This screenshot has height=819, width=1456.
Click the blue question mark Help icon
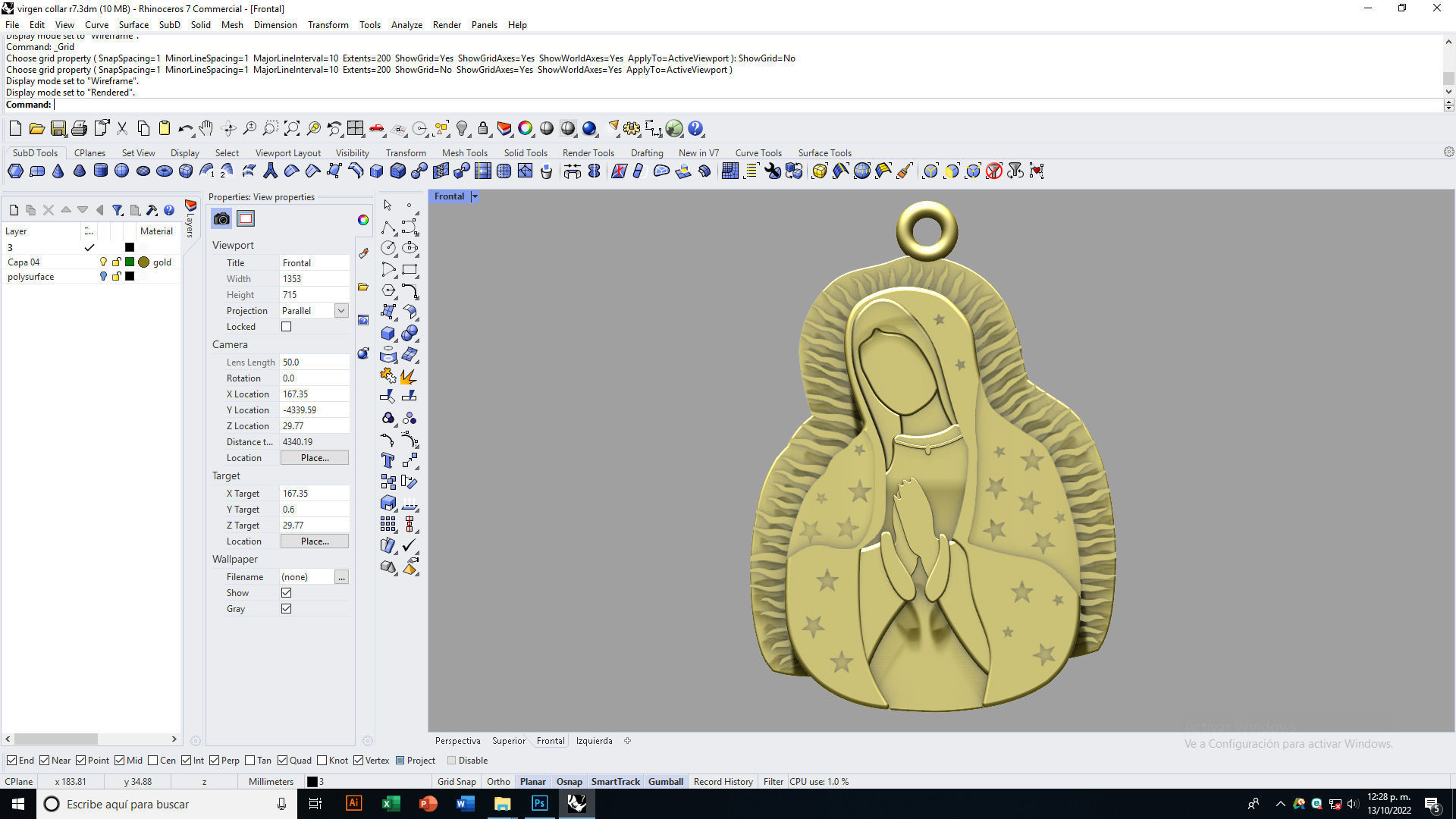click(x=695, y=128)
